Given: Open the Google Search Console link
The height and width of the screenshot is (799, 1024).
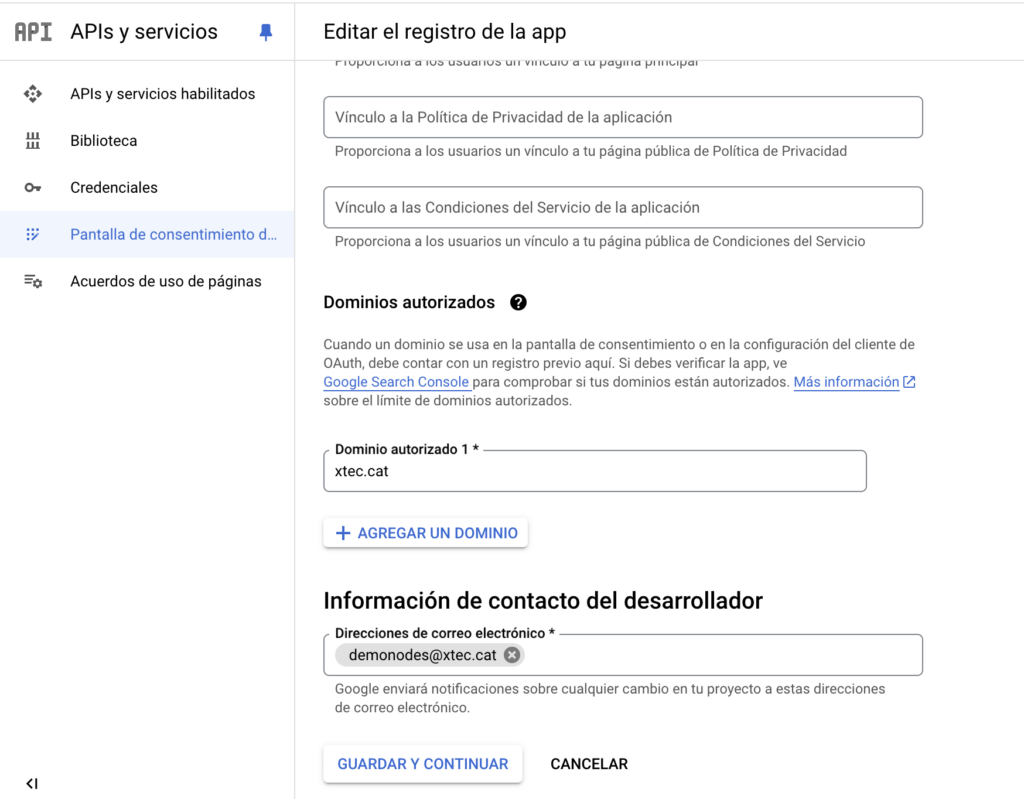Looking at the screenshot, I should [396, 382].
